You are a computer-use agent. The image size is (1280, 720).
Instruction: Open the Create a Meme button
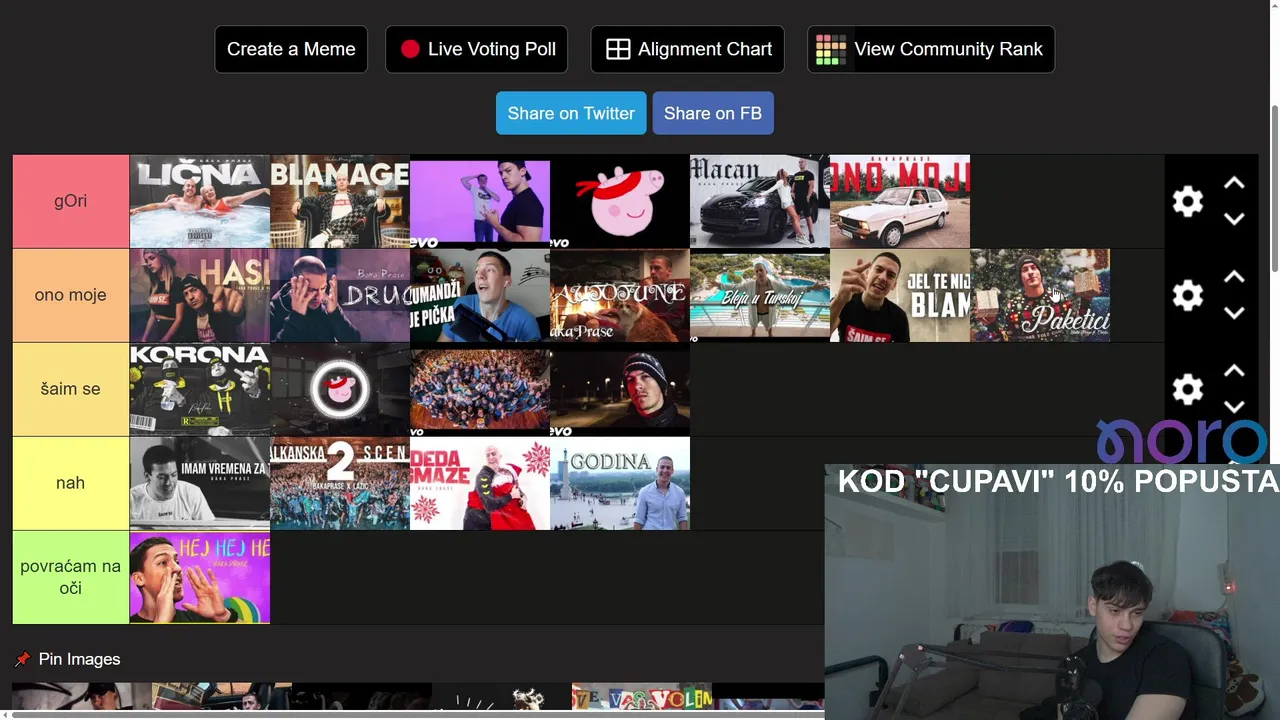(291, 49)
